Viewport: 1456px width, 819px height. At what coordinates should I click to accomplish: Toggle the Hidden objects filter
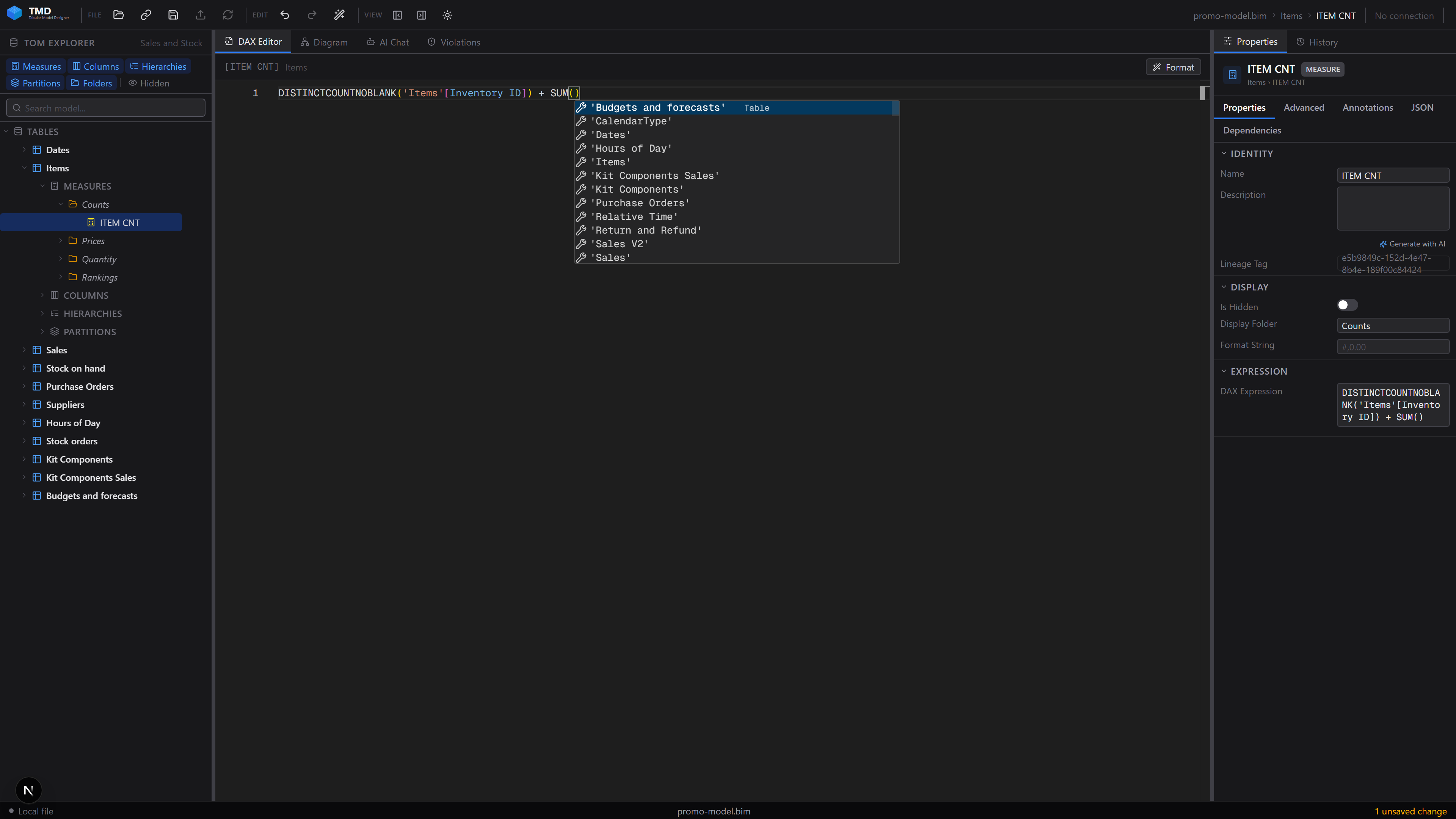149,83
